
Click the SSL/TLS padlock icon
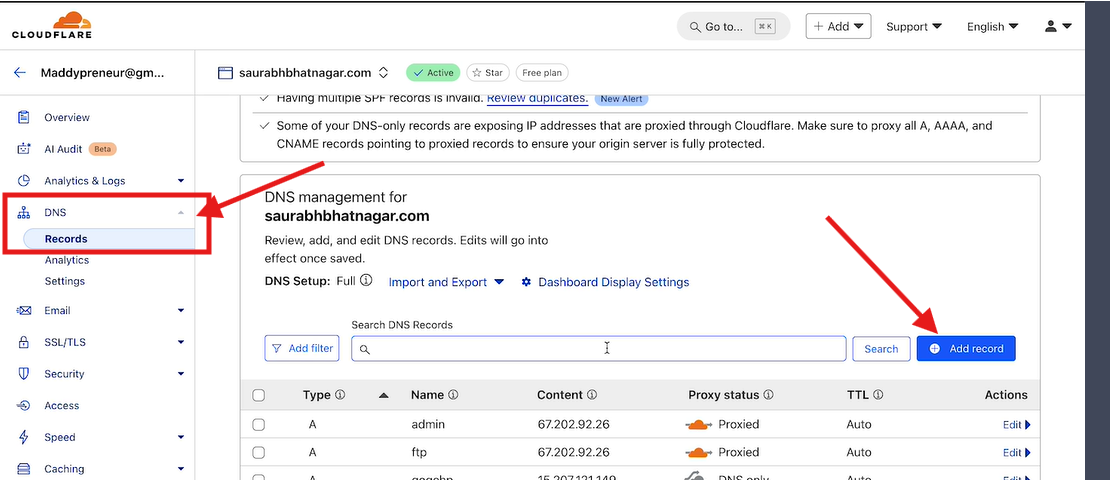pos(24,342)
